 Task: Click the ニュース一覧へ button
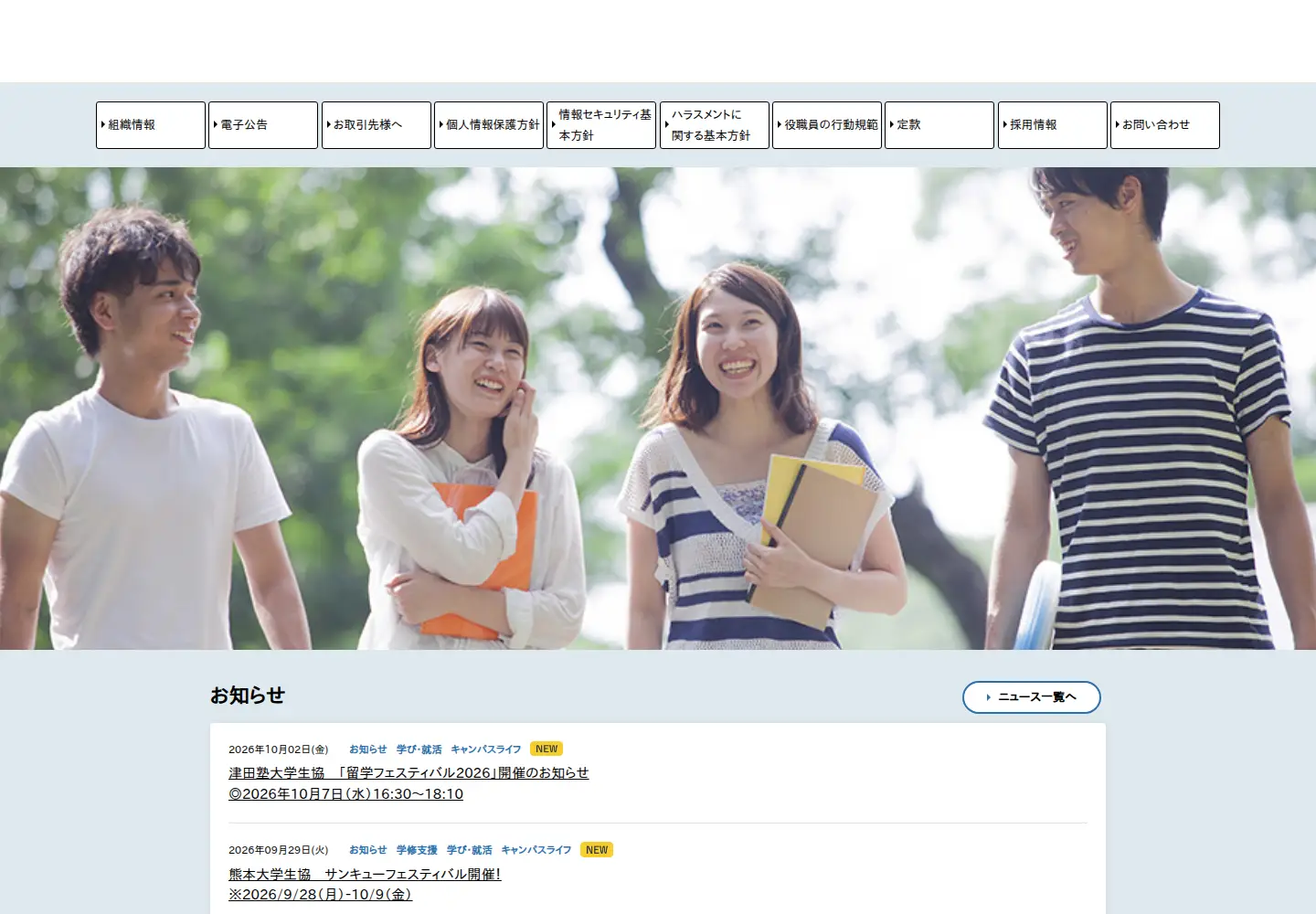point(1032,697)
